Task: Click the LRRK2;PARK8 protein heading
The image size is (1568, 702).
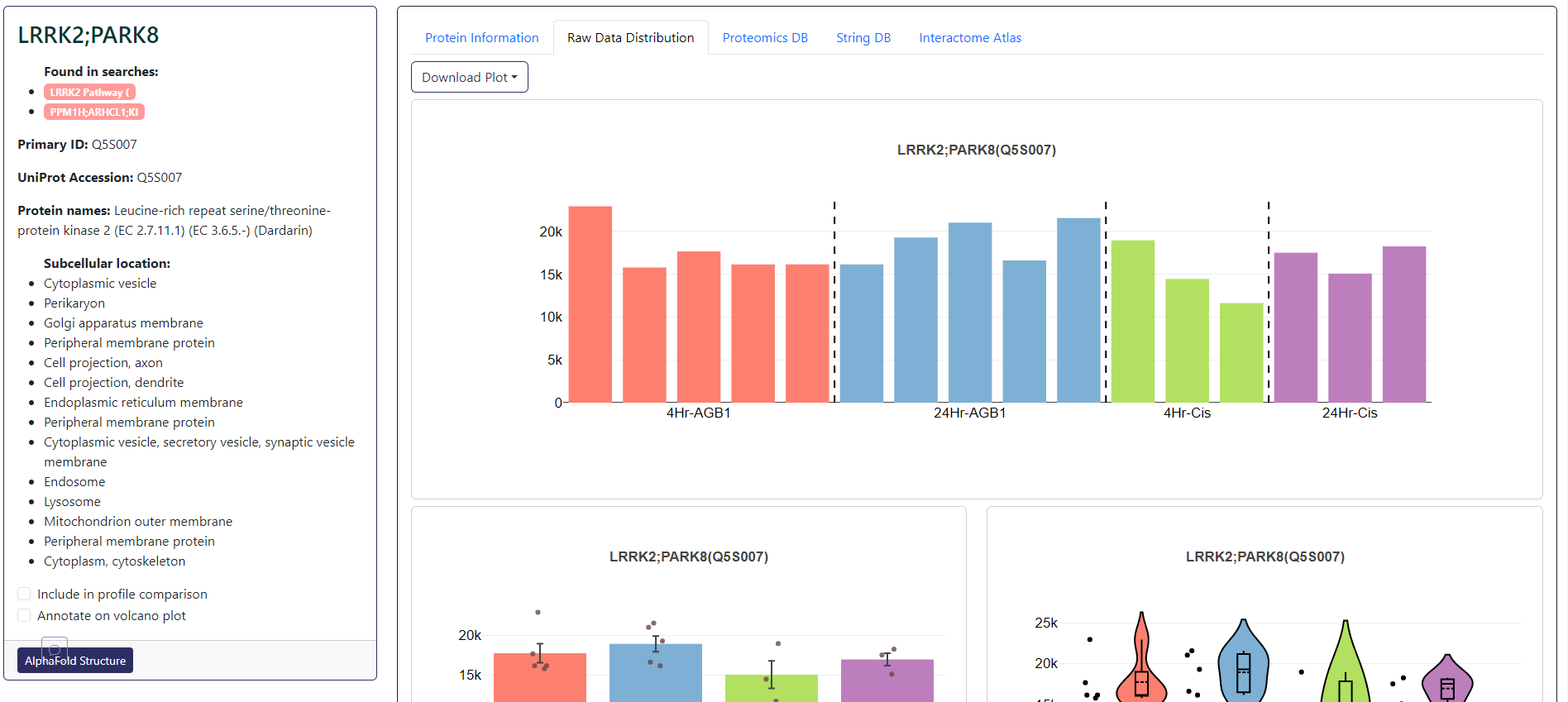Action: (x=88, y=35)
